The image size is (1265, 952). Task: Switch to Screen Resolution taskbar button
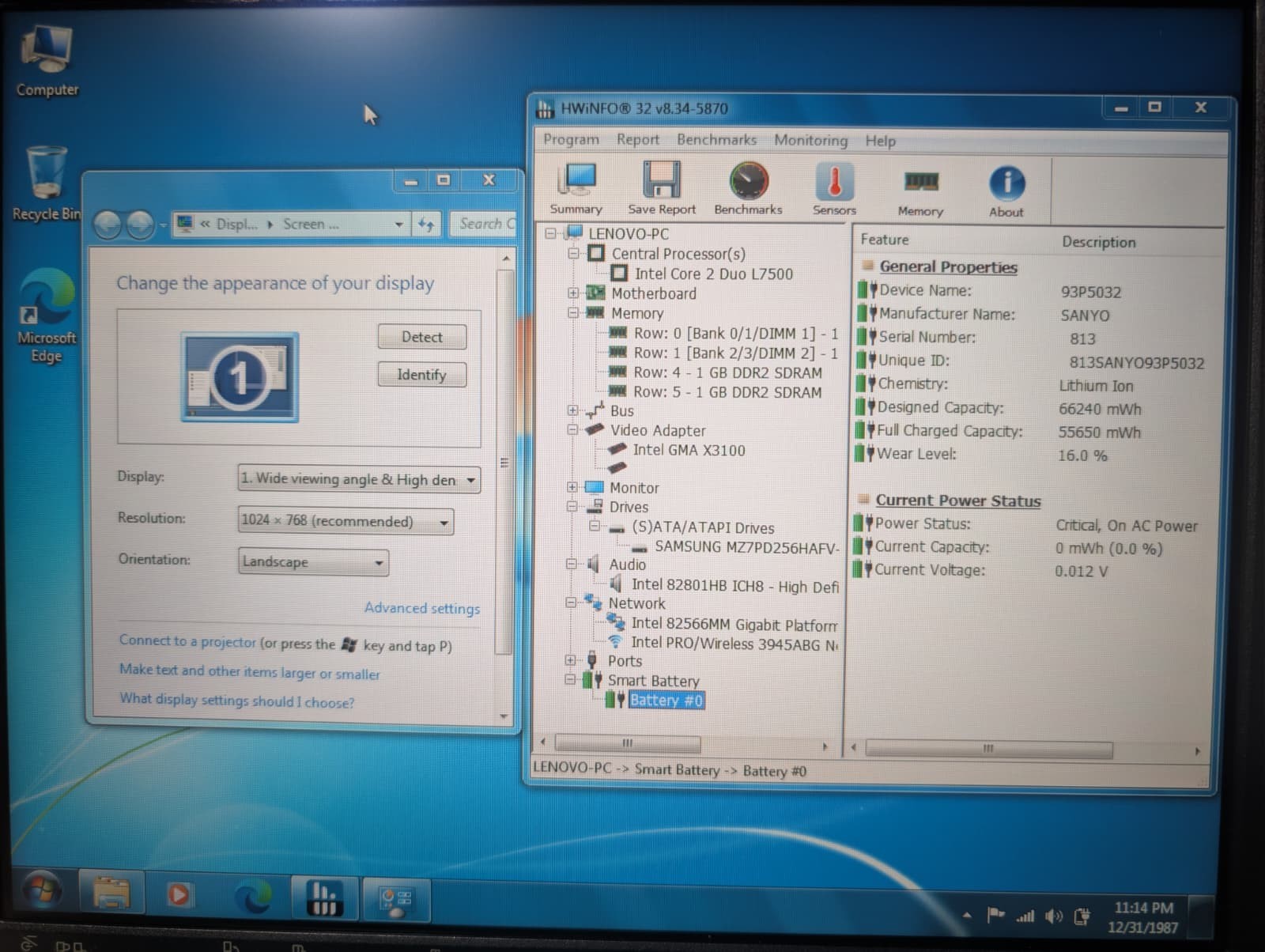click(395, 900)
